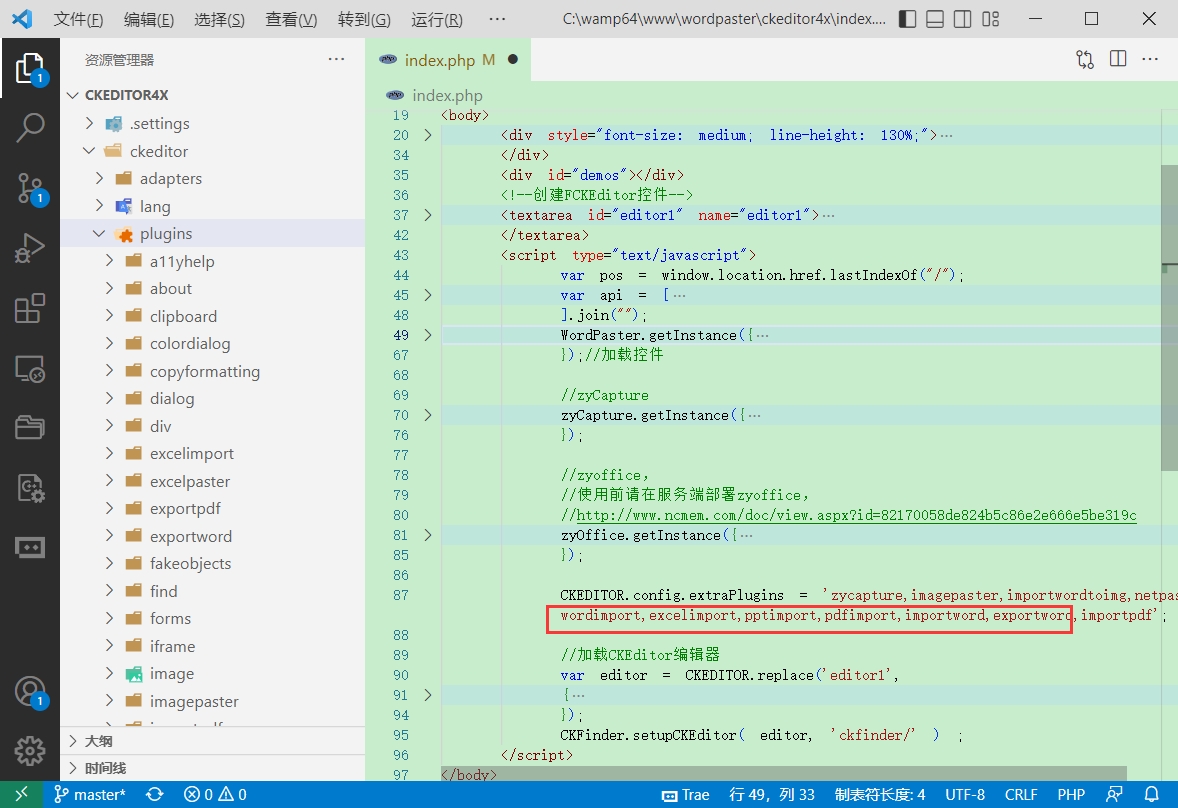Click the split editor right icon
The width and height of the screenshot is (1178, 808).
[x=1118, y=60]
